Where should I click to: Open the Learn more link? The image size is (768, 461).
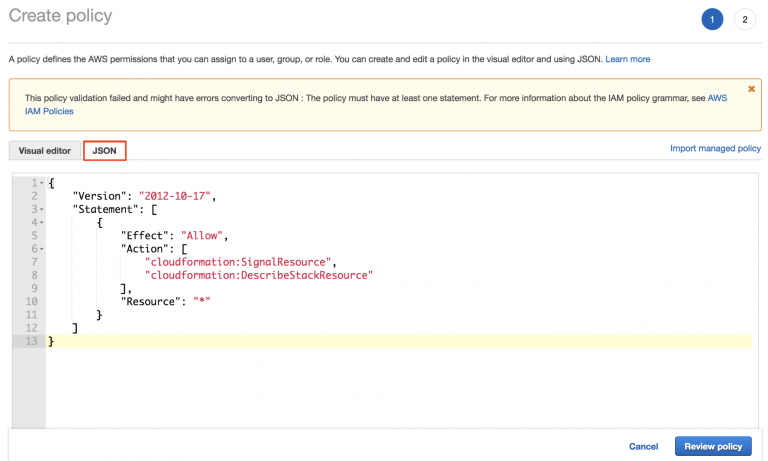(627, 60)
